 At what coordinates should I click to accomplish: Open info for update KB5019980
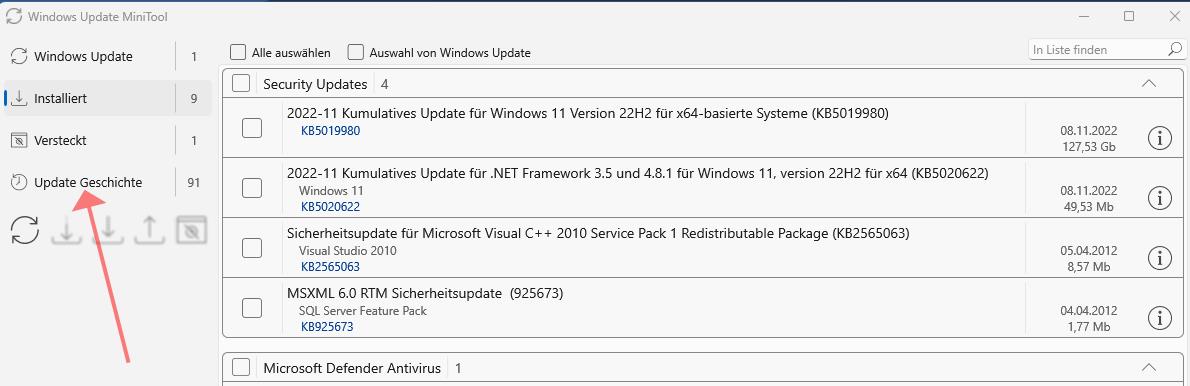1160,137
